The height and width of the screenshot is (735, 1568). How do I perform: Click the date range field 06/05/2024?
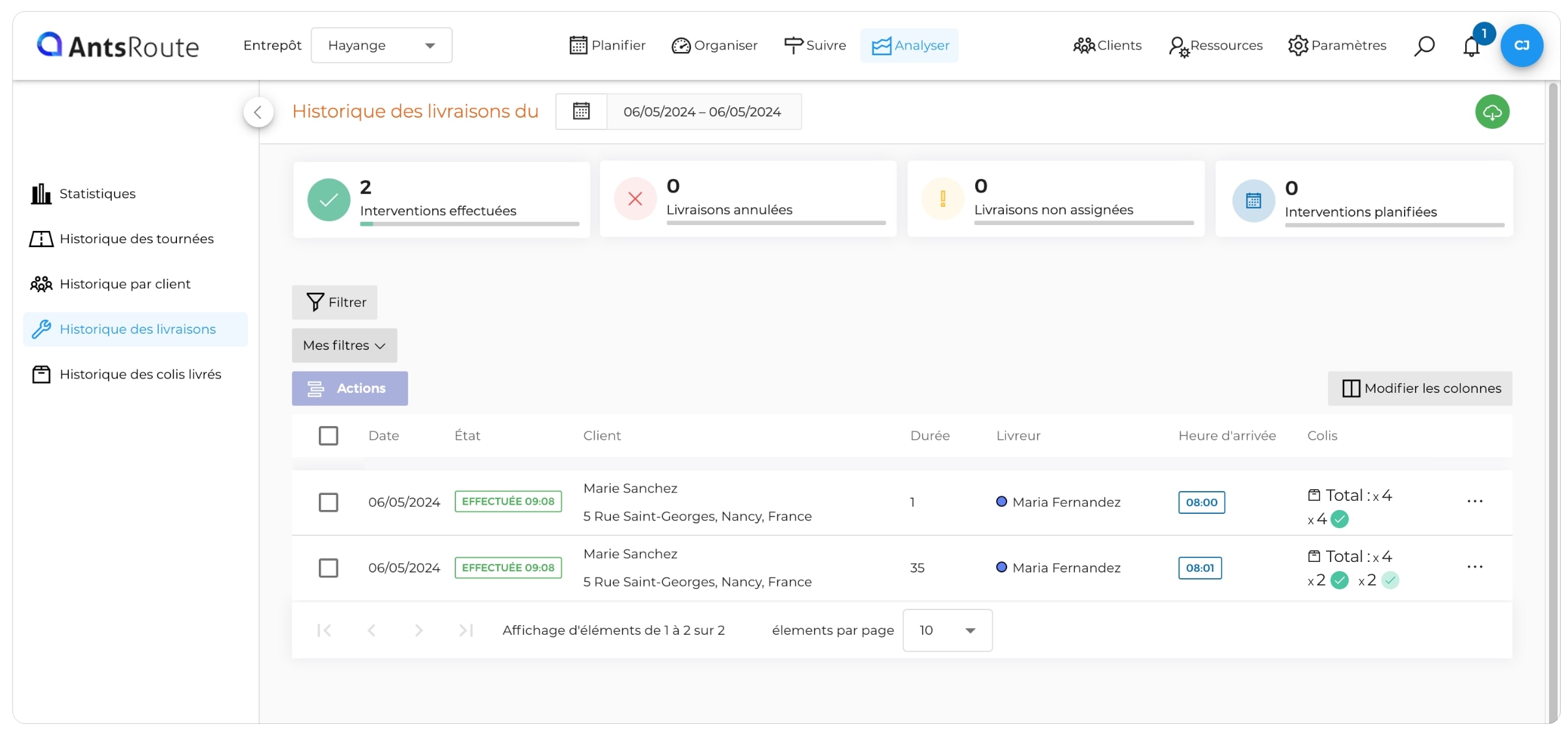coord(703,112)
